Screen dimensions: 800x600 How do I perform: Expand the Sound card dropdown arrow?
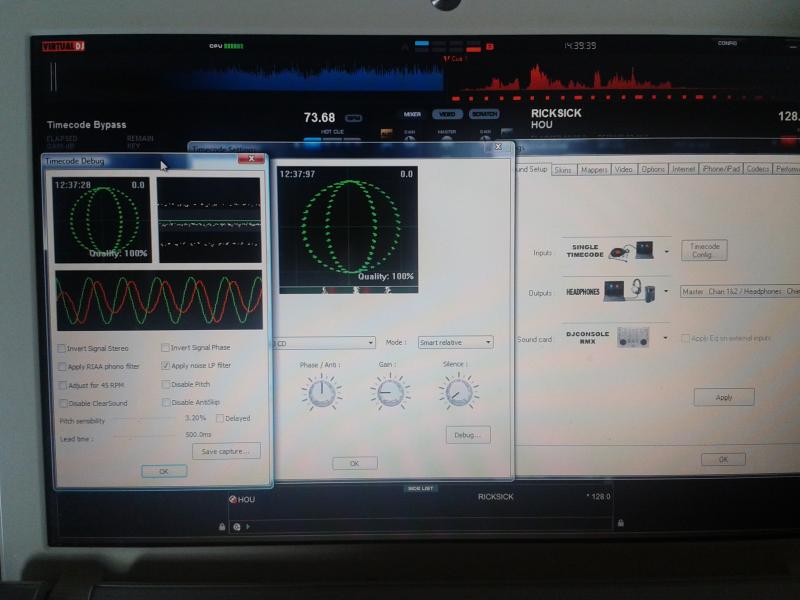point(665,338)
